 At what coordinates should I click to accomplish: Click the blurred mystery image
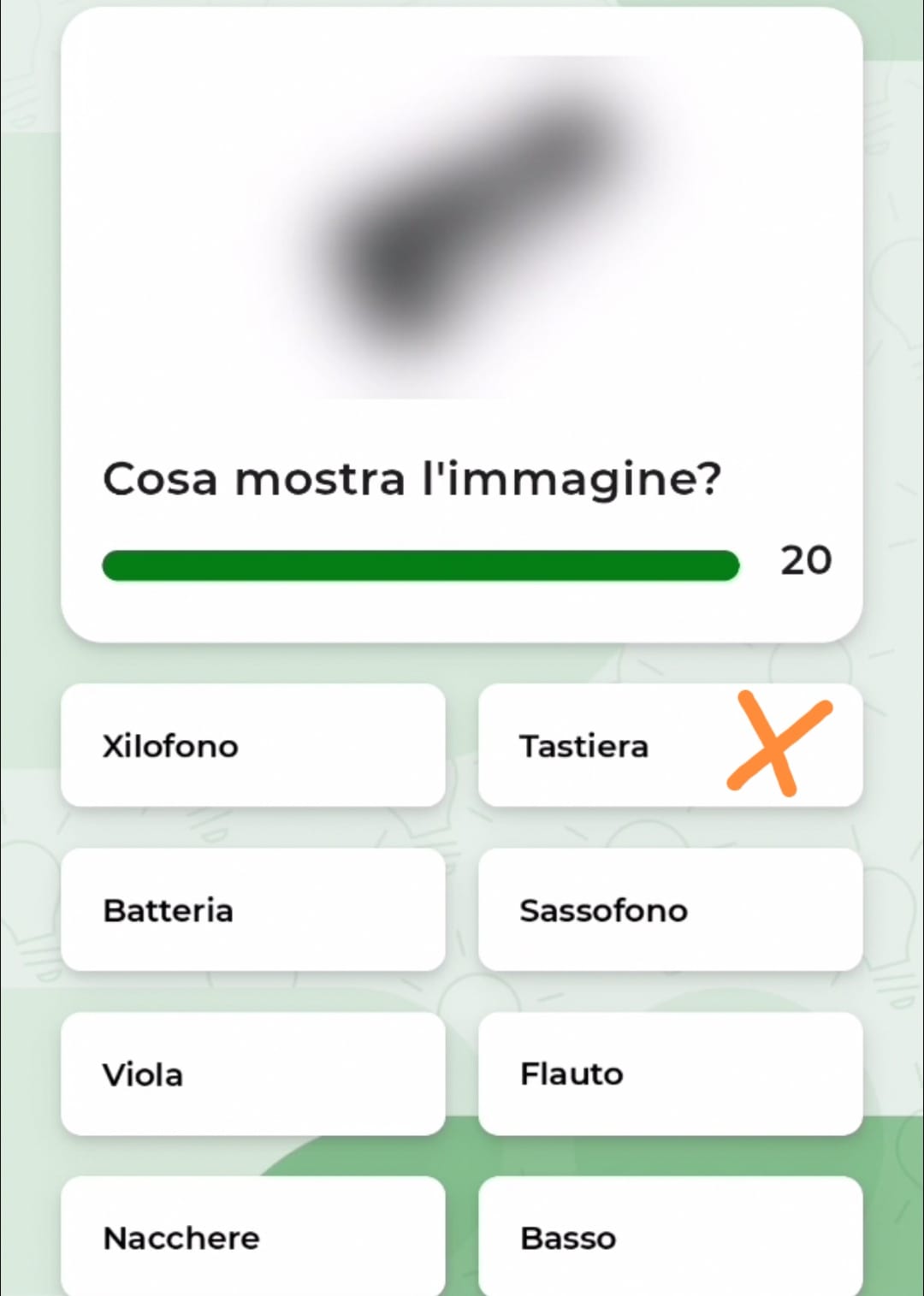pos(462,227)
